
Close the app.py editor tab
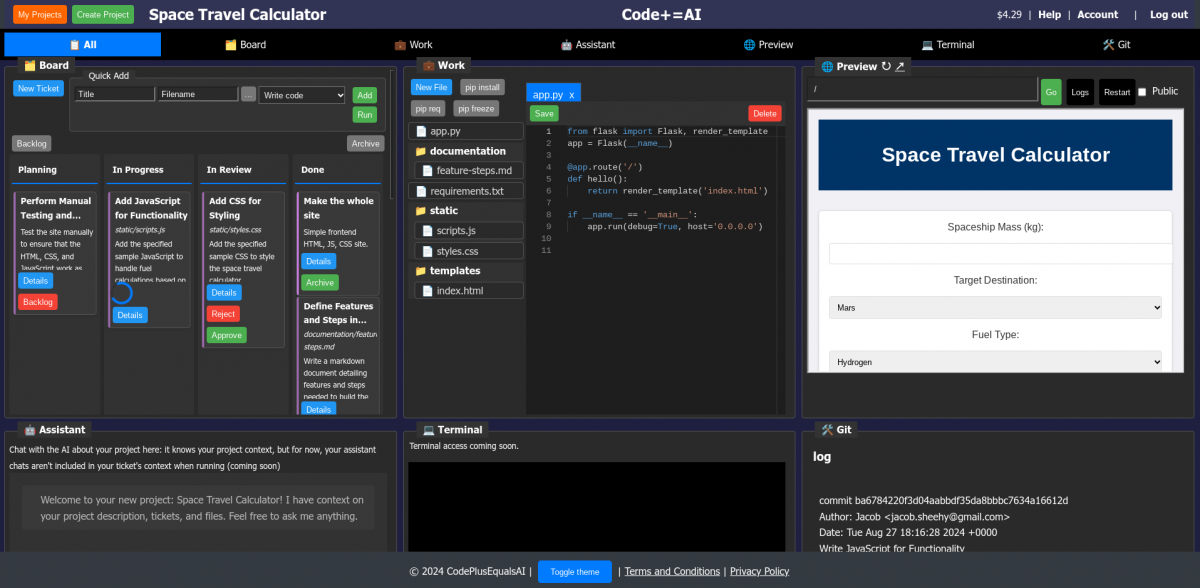pyautogui.click(x=571, y=95)
